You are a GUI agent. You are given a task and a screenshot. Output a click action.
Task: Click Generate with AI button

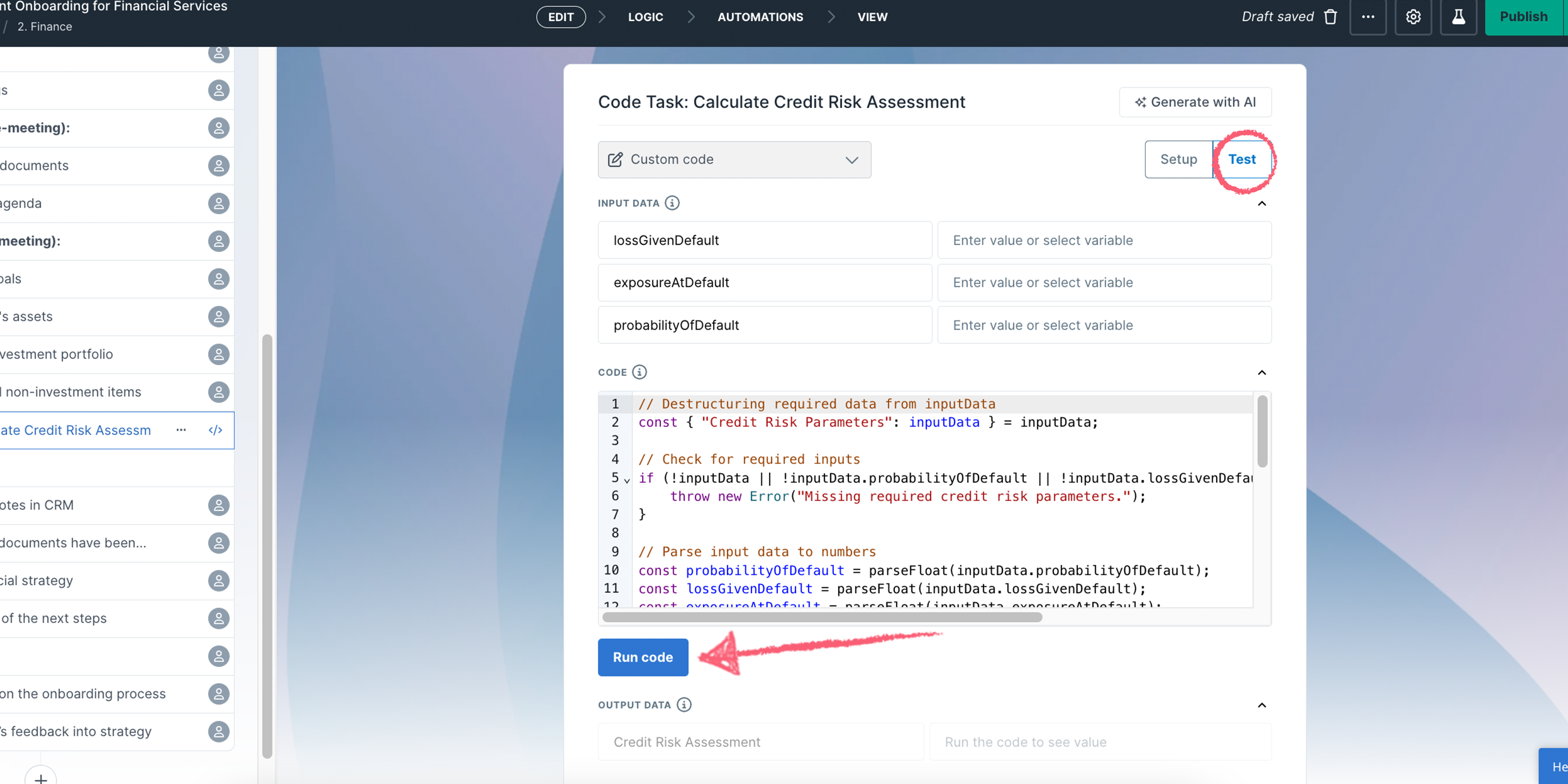tap(1195, 103)
